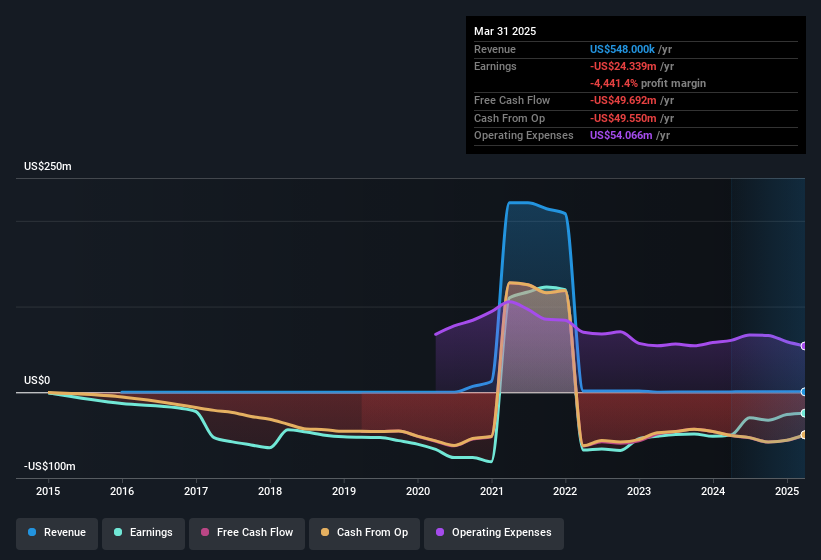Click the 2021 x-axis label
The image size is (821, 560).
click(492, 491)
